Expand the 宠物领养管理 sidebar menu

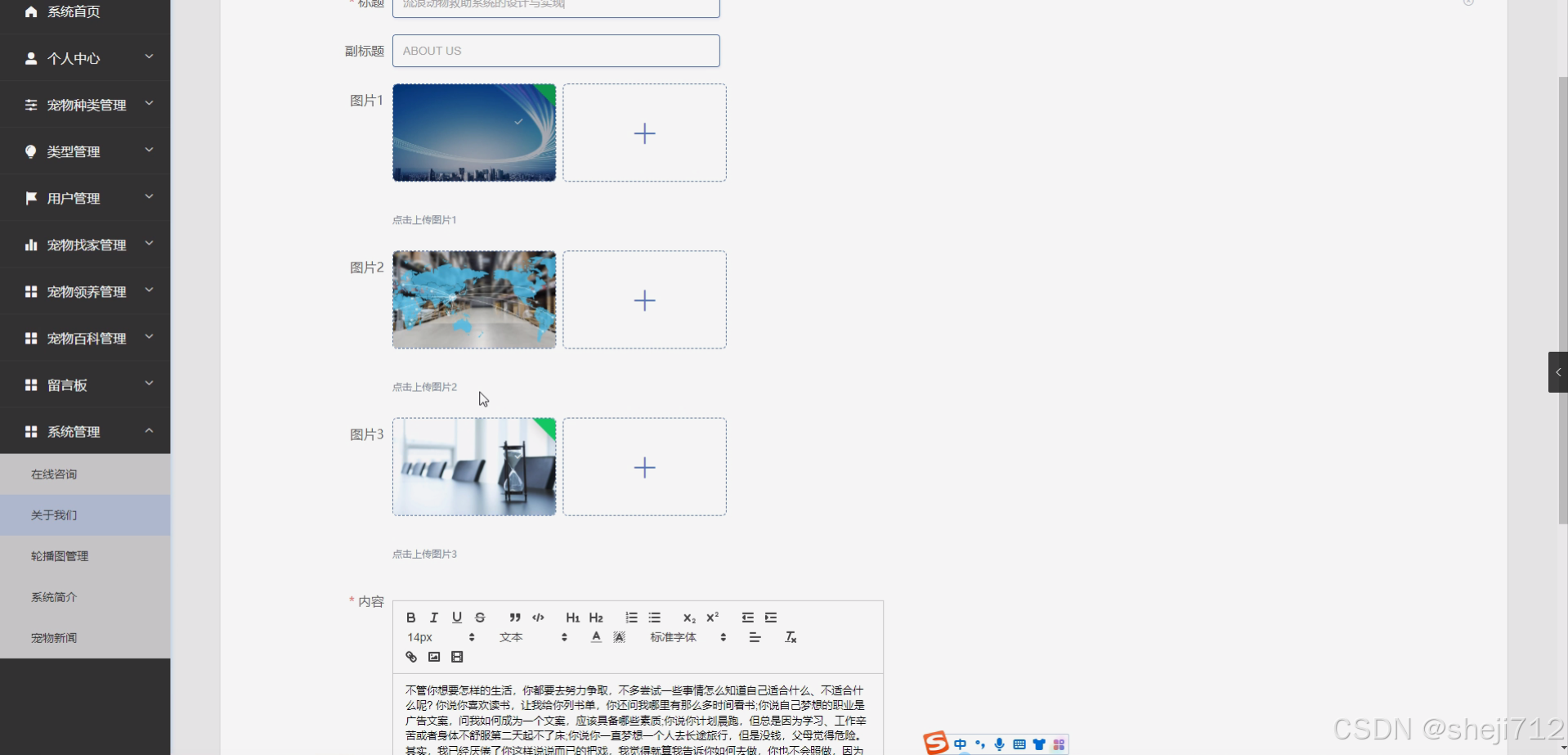(x=85, y=291)
